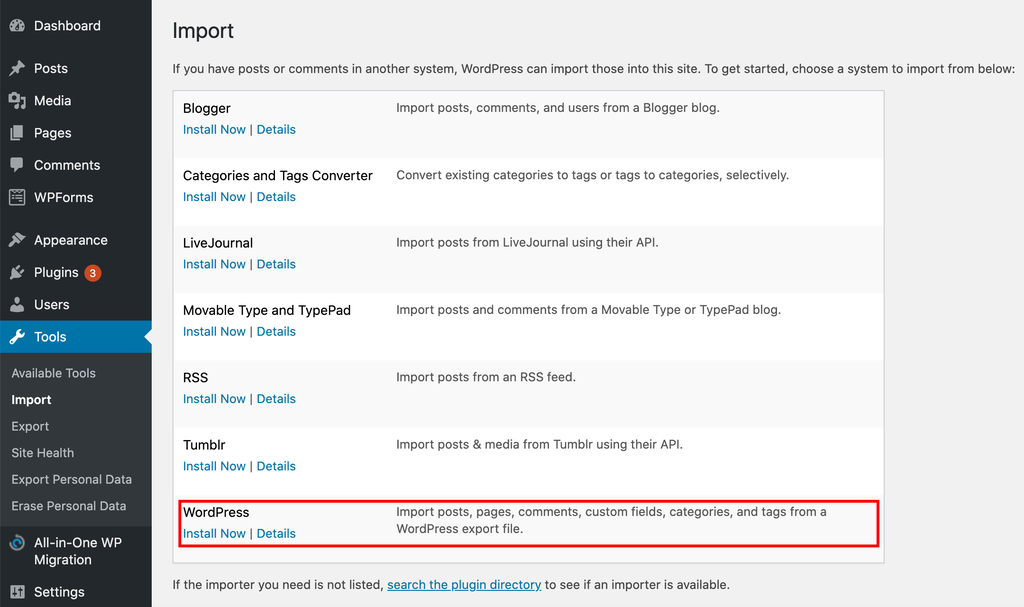Click the Plugins plug icon

[18, 271]
